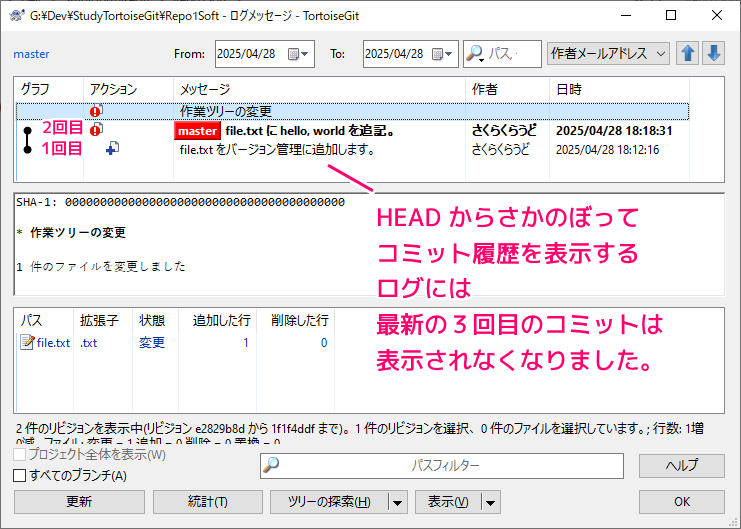Click the 更新 button
Viewport: 741px width, 529px height.
tap(79, 502)
